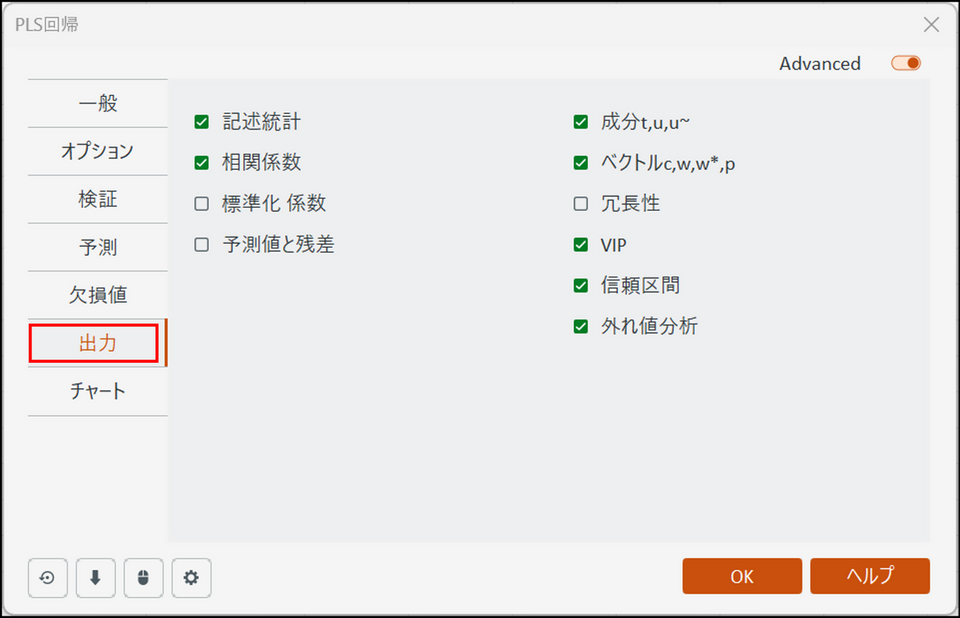The width and height of the screenshot is (960, 618).
Task: Open the gear settings icon
Action: pyautogui.click(x=191, y=577)
